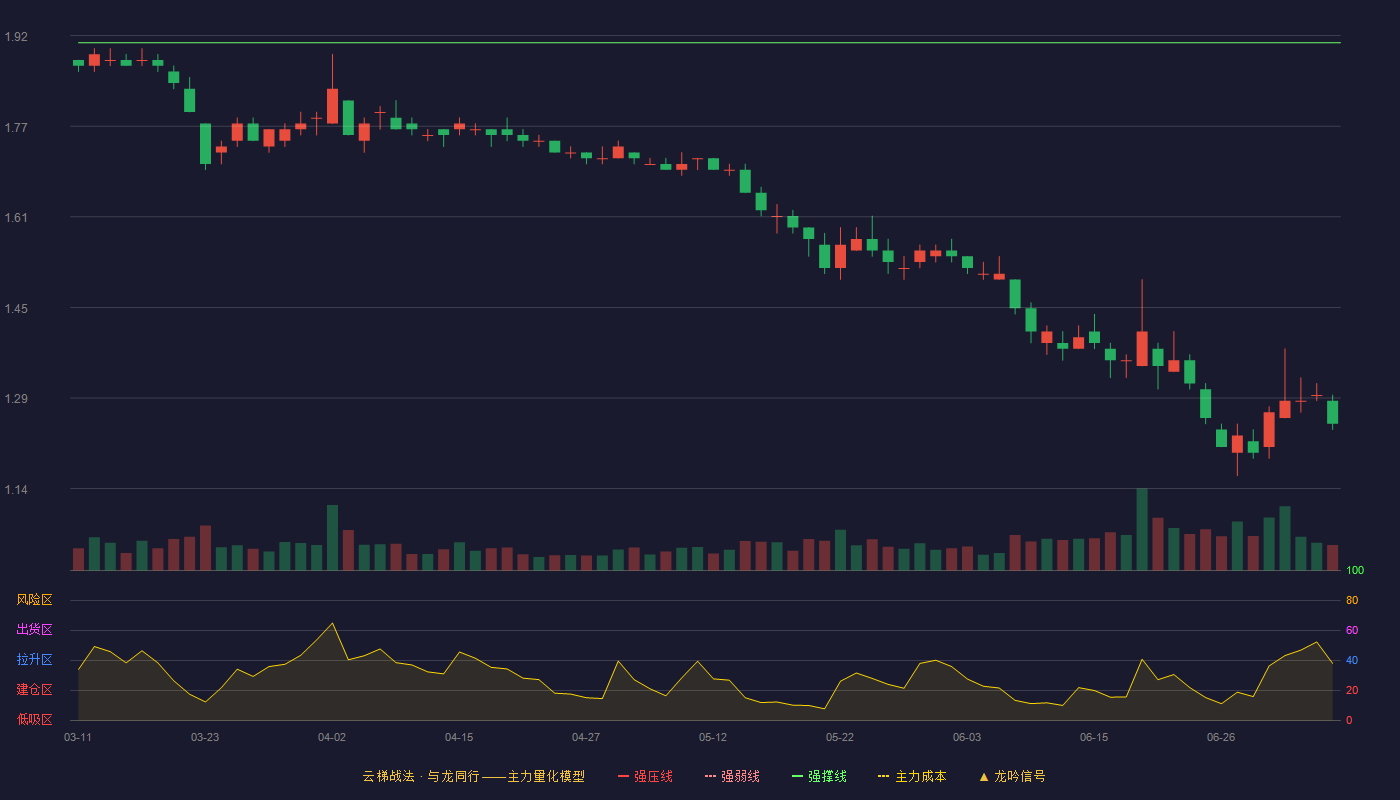Viewport: 1400px width, 800px height.
Task: Click the 06-26 date axis label
Action: (1221, 737)
